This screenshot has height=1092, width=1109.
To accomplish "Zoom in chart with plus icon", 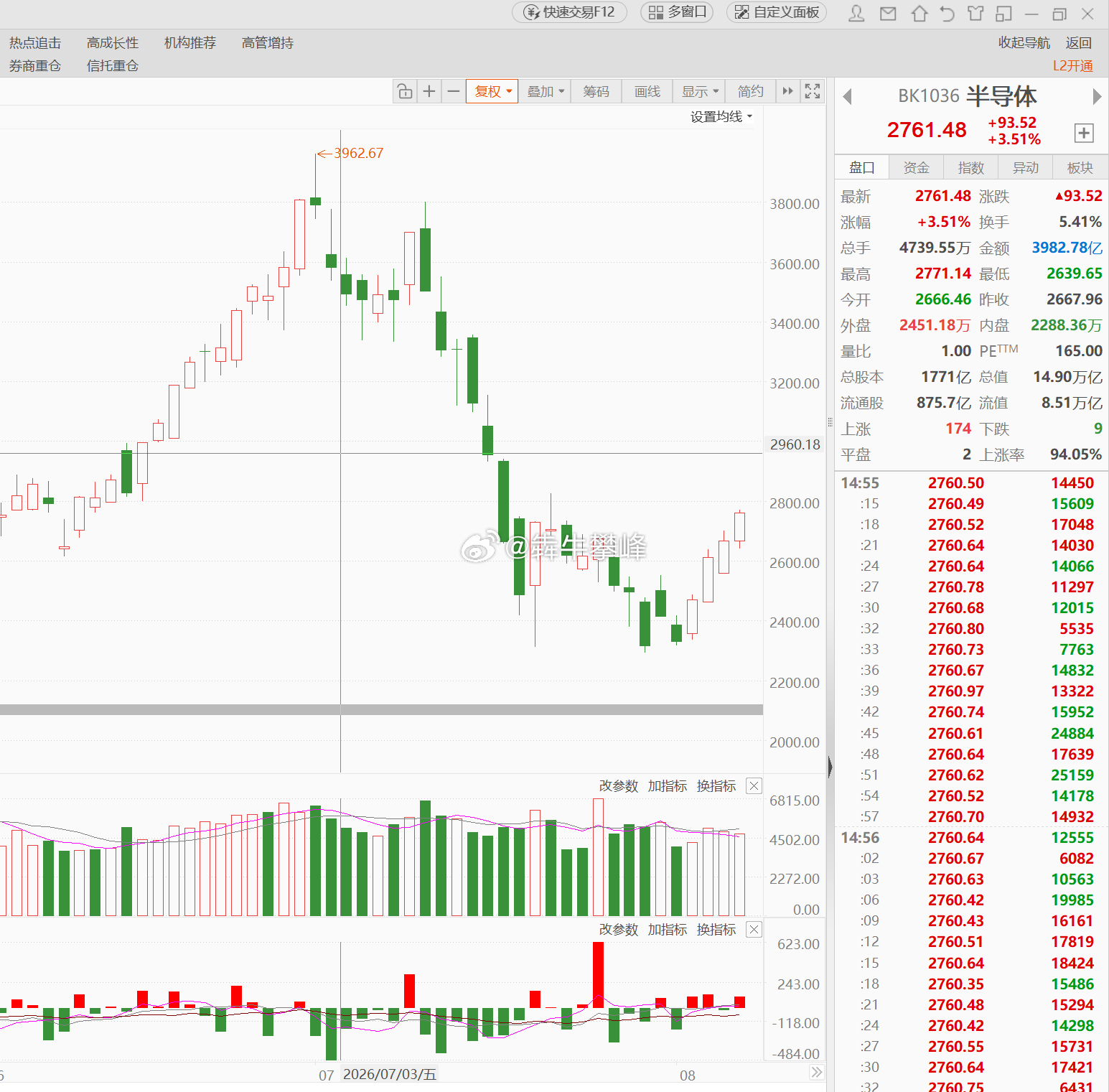I will [x=429, y=91].
